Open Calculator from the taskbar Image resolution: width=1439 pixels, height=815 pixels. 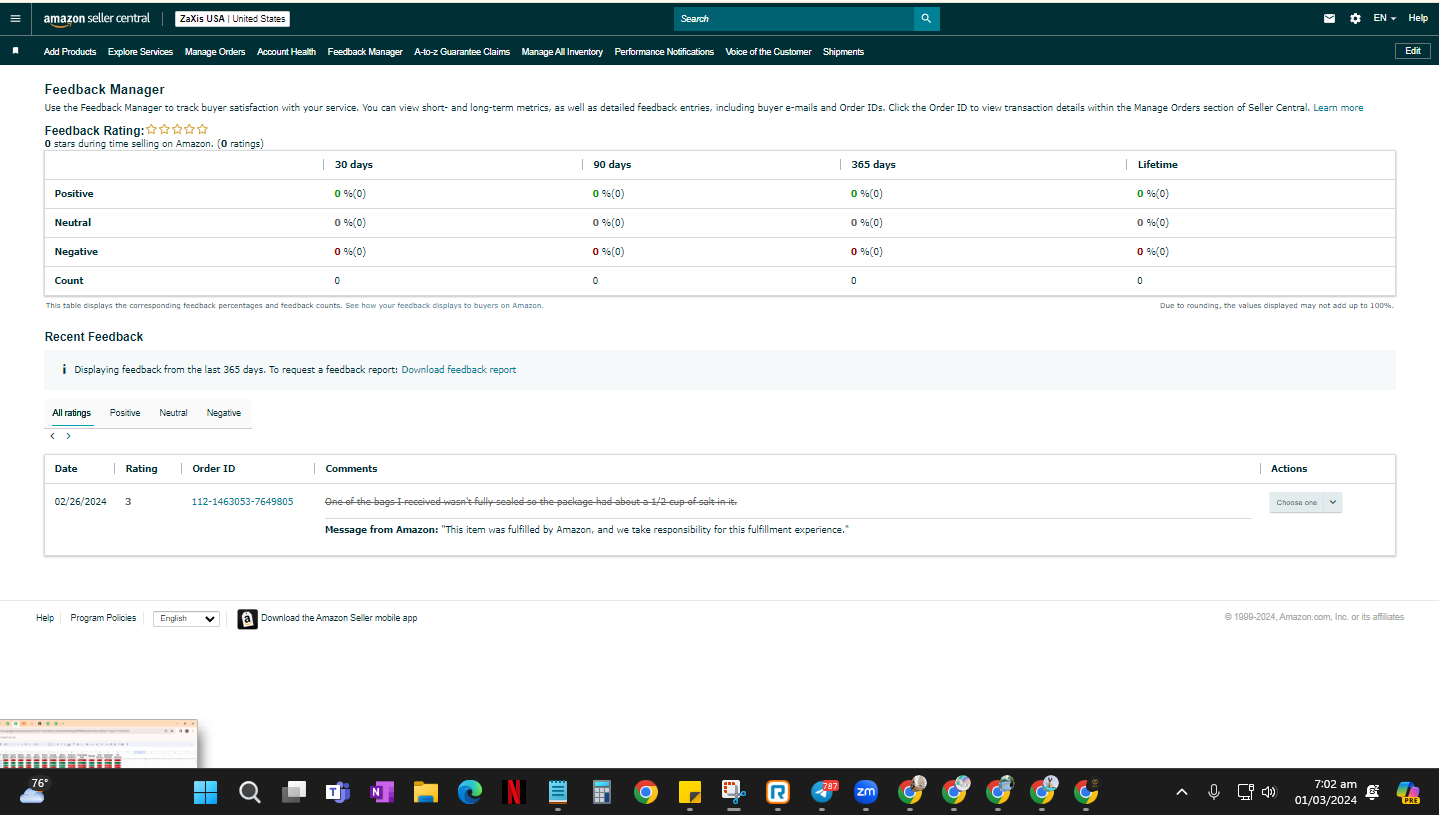(602, 793)
